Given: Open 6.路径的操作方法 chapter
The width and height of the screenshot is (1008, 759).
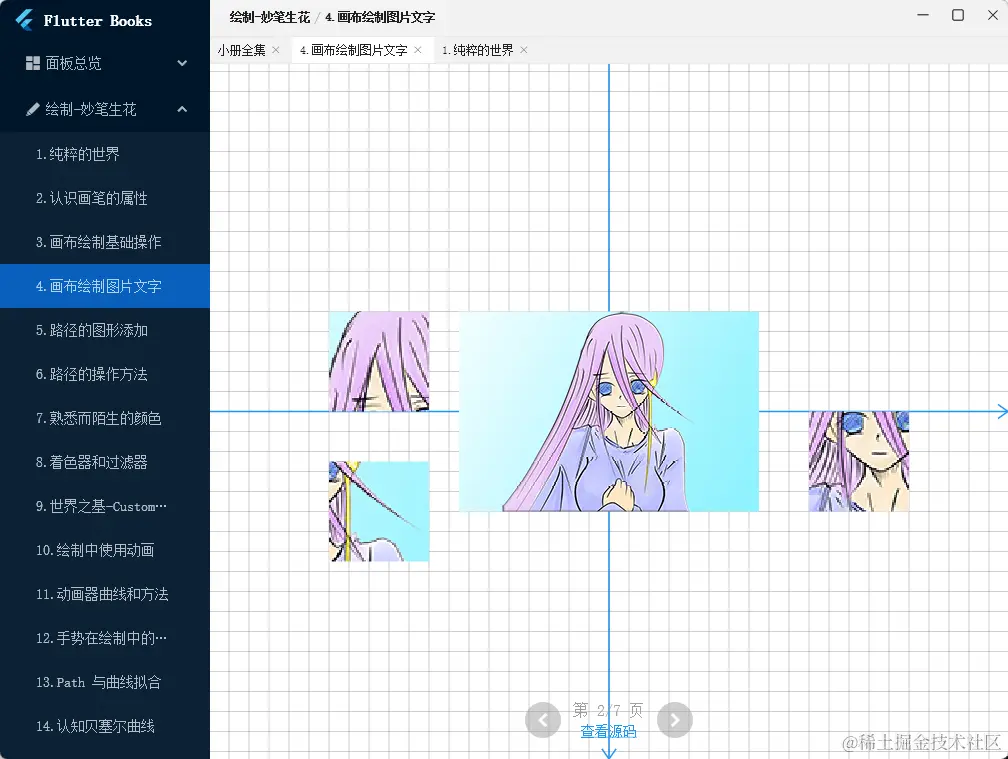Looking at the screenshot, I should tap(105, 374).
